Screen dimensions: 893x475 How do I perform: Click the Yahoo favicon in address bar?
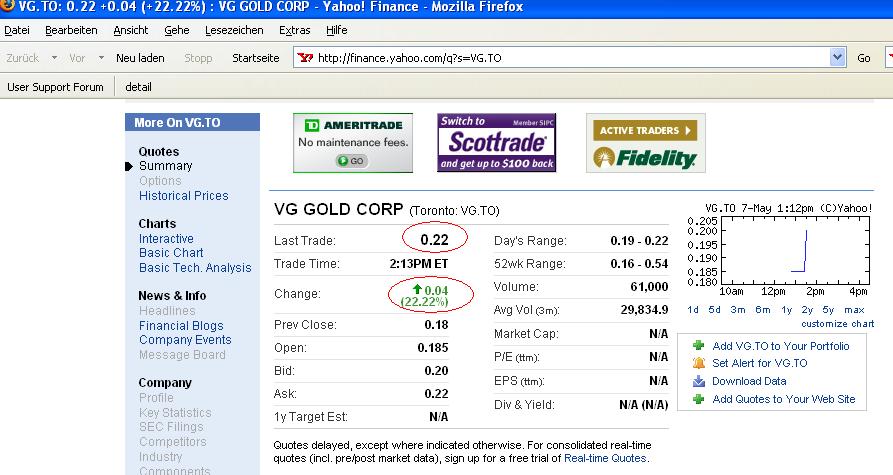coord(305,58)
